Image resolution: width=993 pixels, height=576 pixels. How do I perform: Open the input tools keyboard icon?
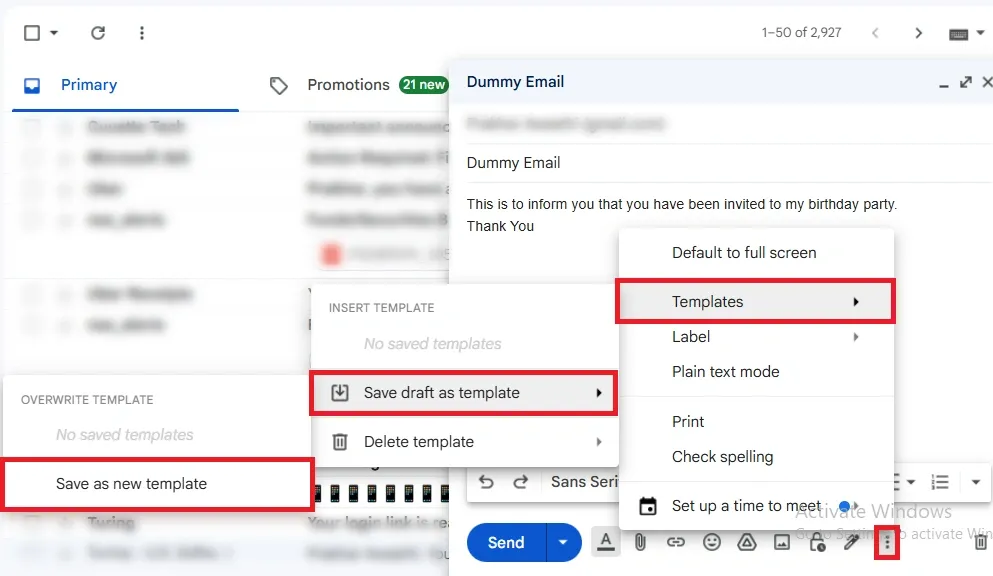[x=958, y=34]
